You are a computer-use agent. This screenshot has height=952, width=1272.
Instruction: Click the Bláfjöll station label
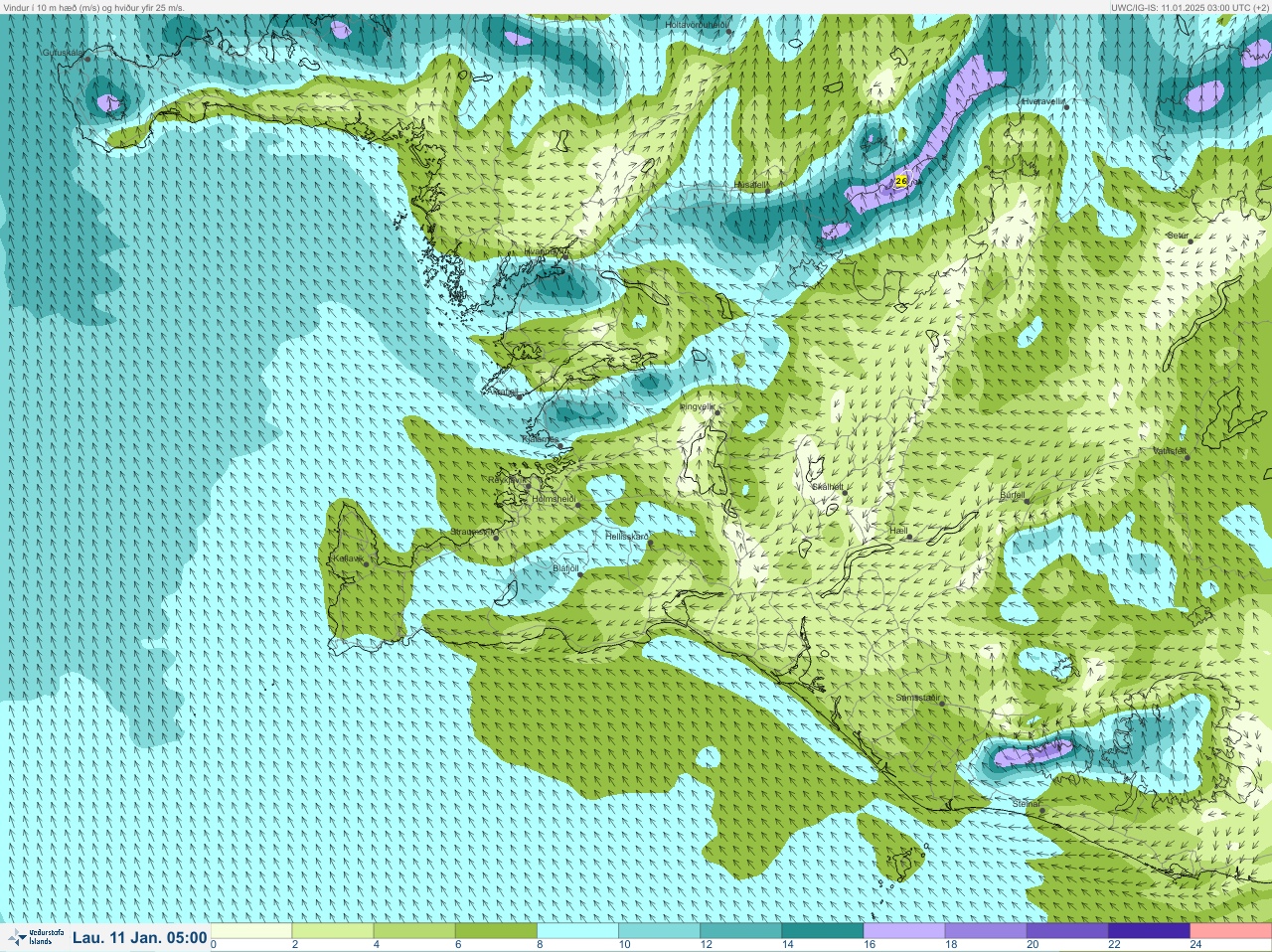[564, 568]
